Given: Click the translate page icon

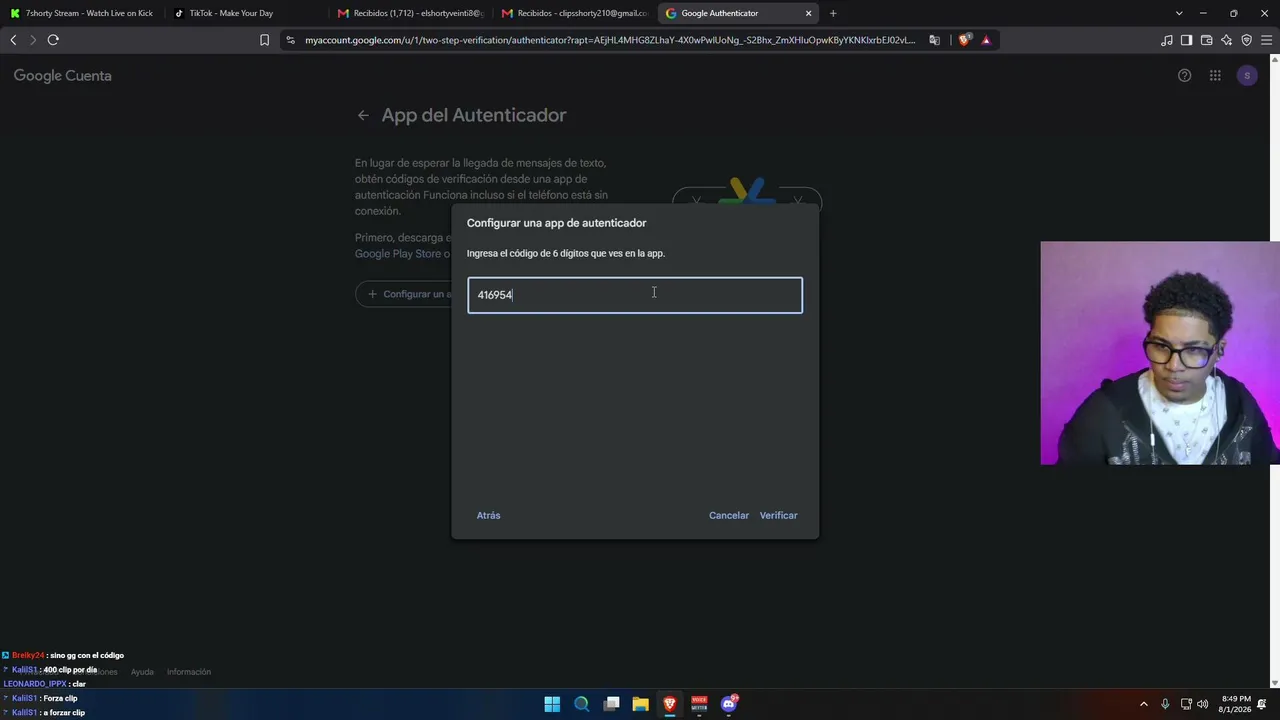Looking at the screenshot, I should coord(934,40).
